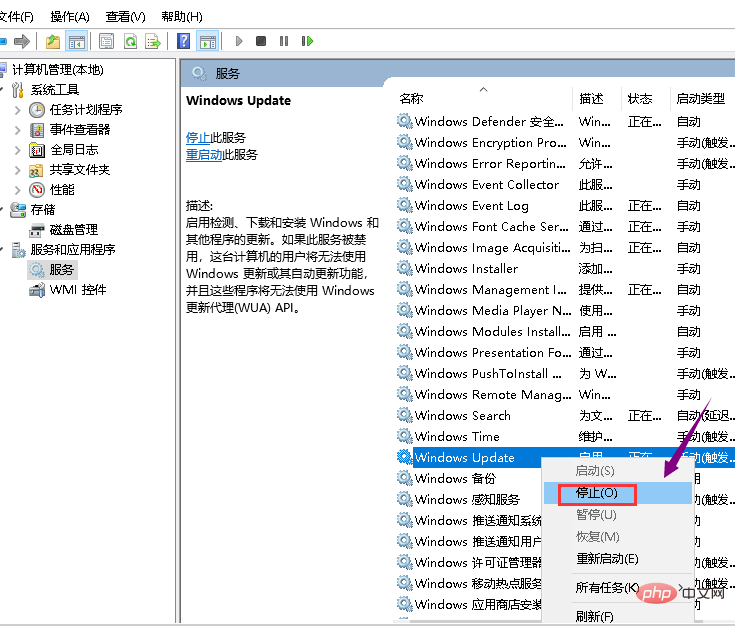
Task: Click the refresh toolbar icon
Action: pos(130,41)
